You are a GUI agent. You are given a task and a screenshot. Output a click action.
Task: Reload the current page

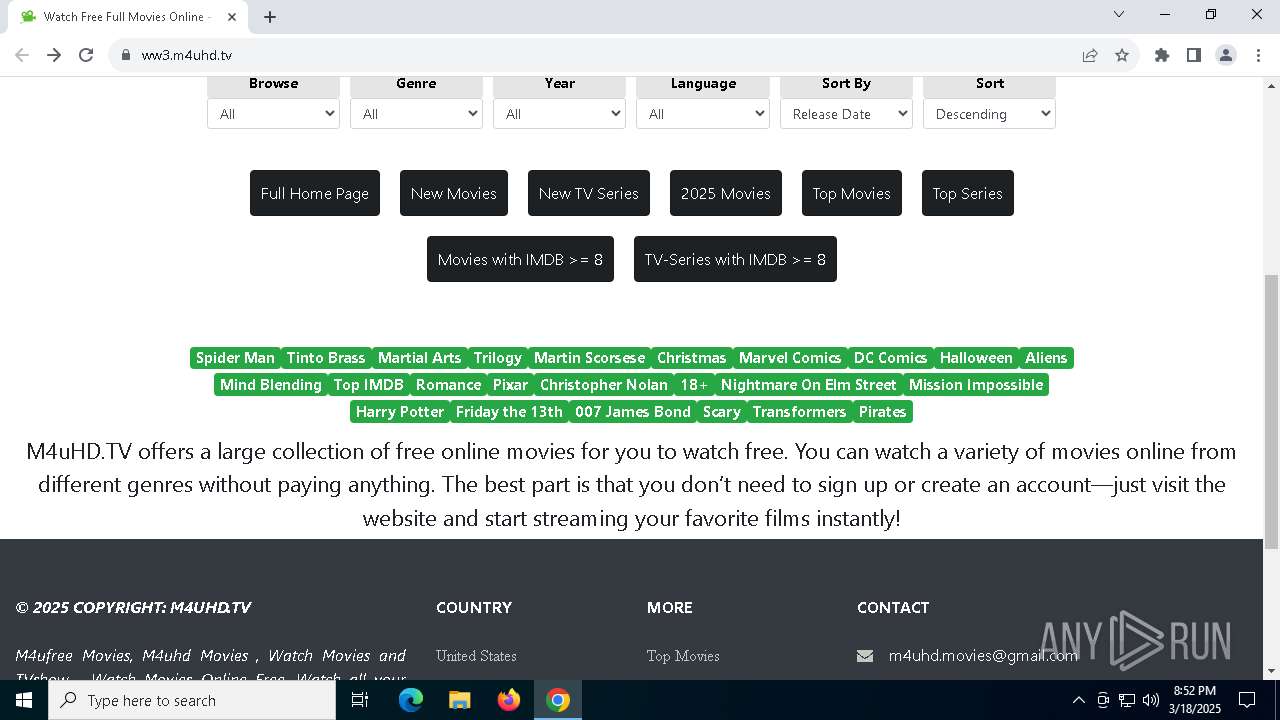coord(86,55)
